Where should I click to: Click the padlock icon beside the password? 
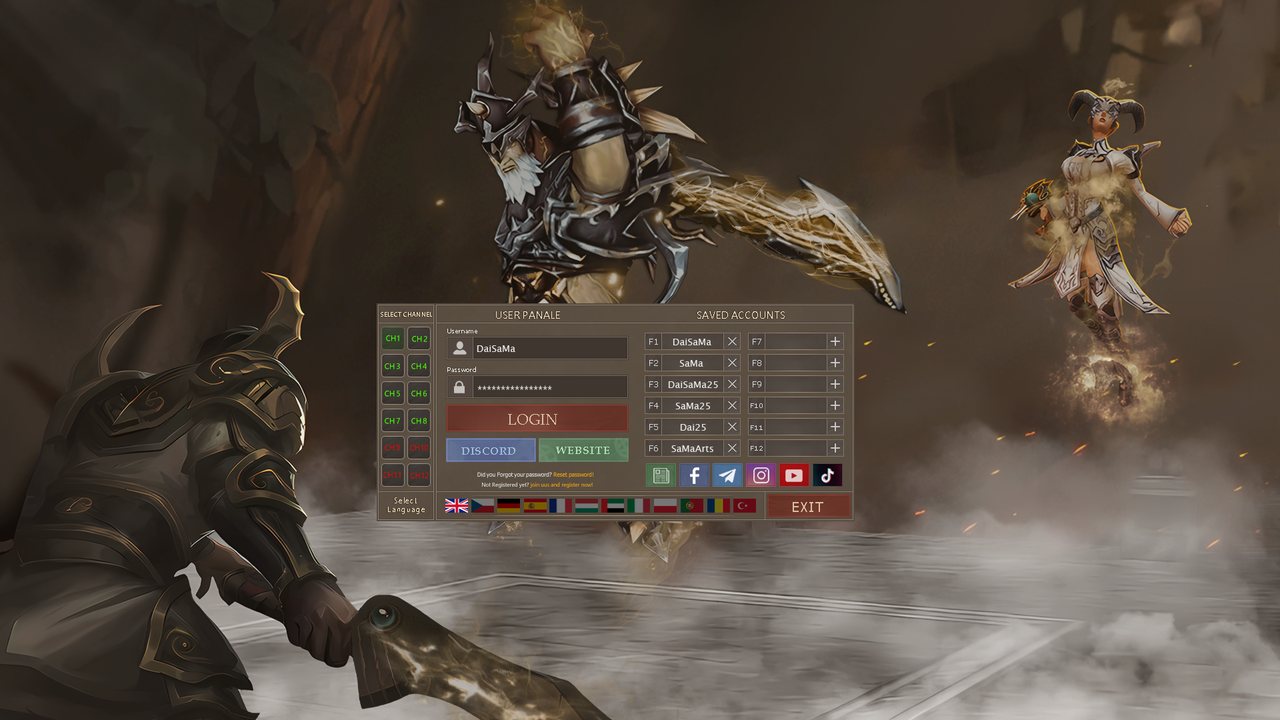458,386
